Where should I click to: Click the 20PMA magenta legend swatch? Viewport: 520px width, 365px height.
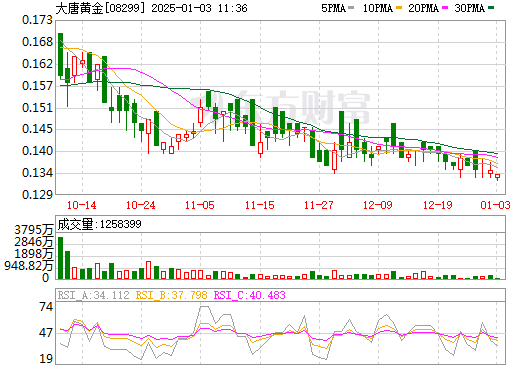pyautogui.click(x=445, y=7)
